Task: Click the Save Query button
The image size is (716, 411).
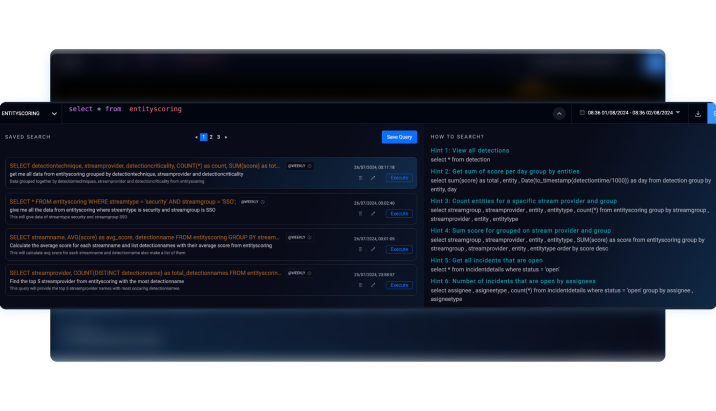Action: click(399, 137)
